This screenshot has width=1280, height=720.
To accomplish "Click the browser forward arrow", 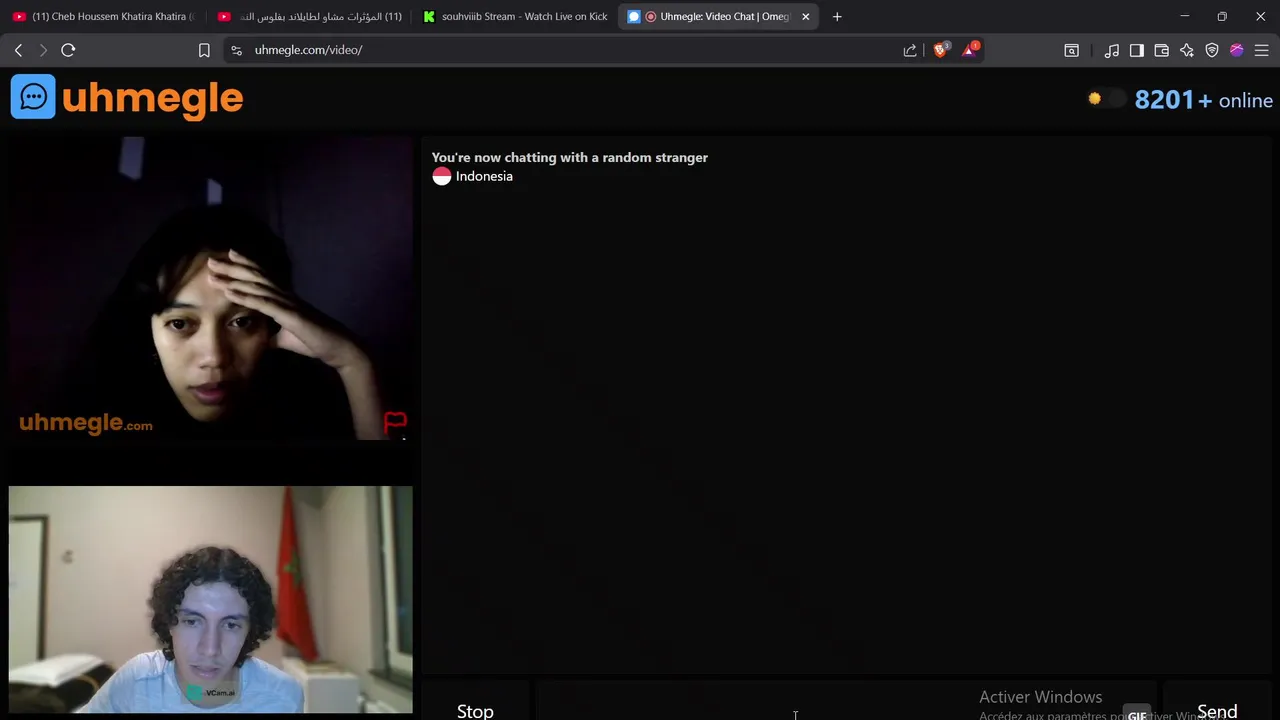I will point(43,50).
